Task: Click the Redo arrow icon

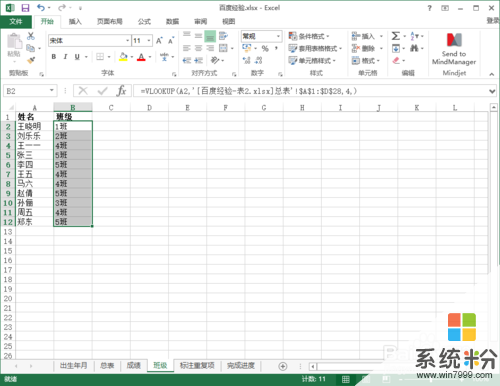Action: point(62,8)
